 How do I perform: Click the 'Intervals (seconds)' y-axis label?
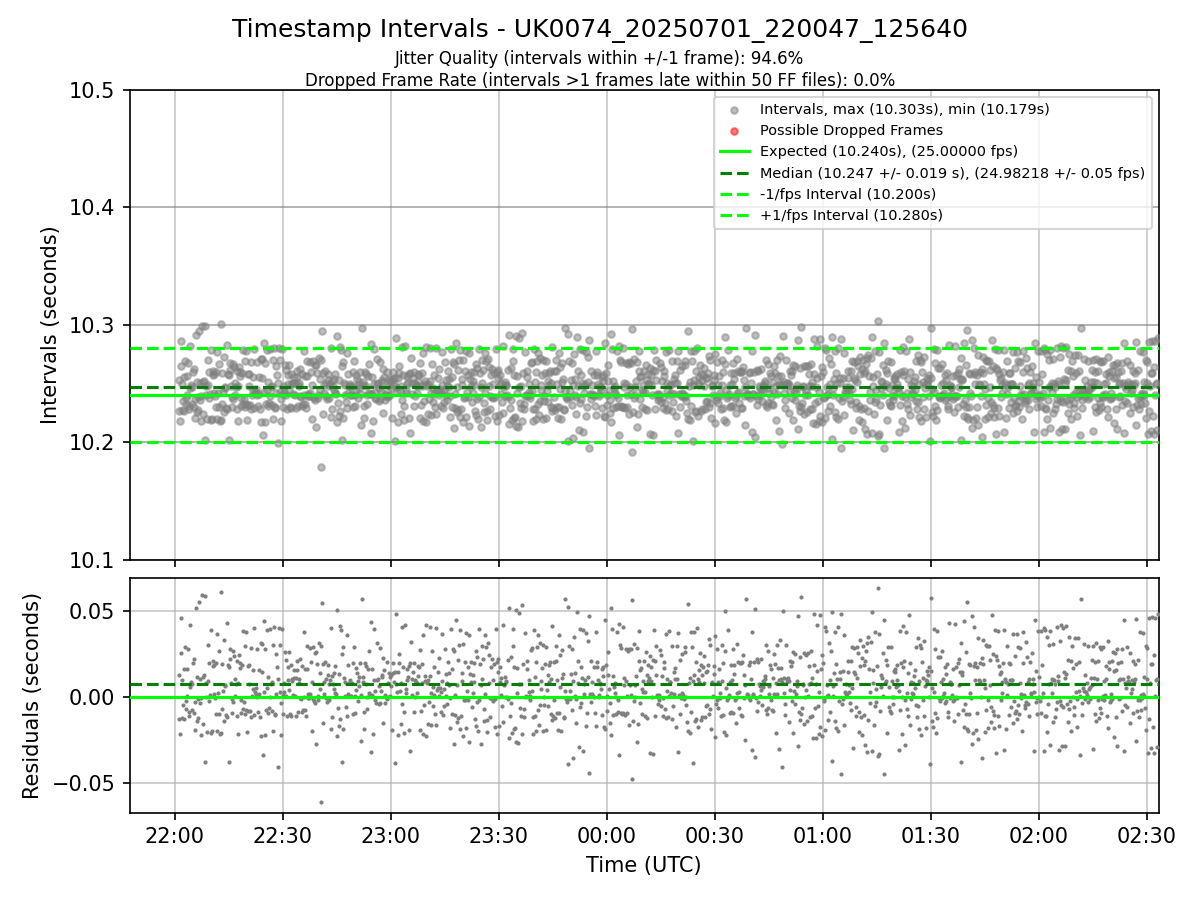(x=50, y=325)
